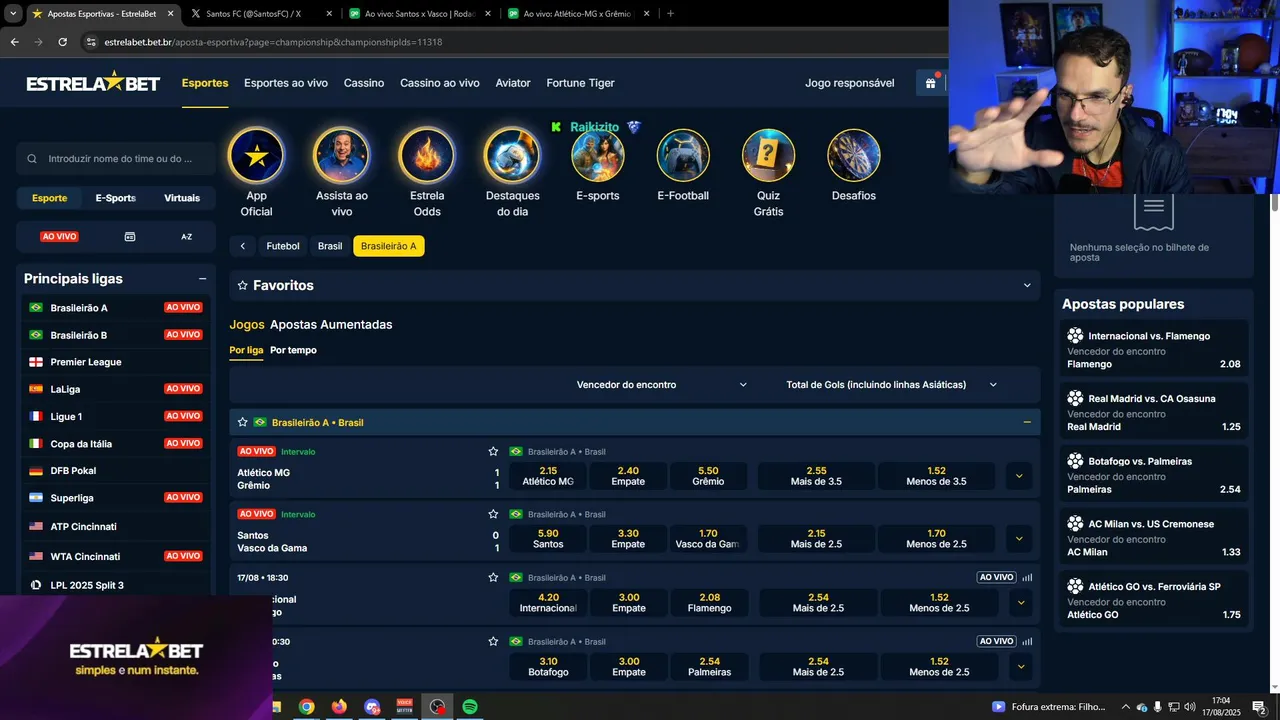The height and width of the screenshot is (720, 1280).
Task: Click the browser reload button
Action: point(62,42)
